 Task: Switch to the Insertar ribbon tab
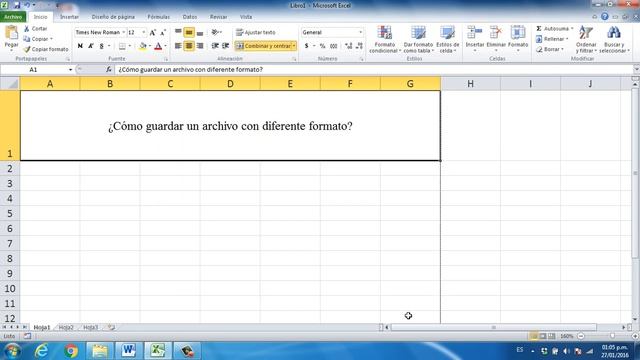pos(69,17)
